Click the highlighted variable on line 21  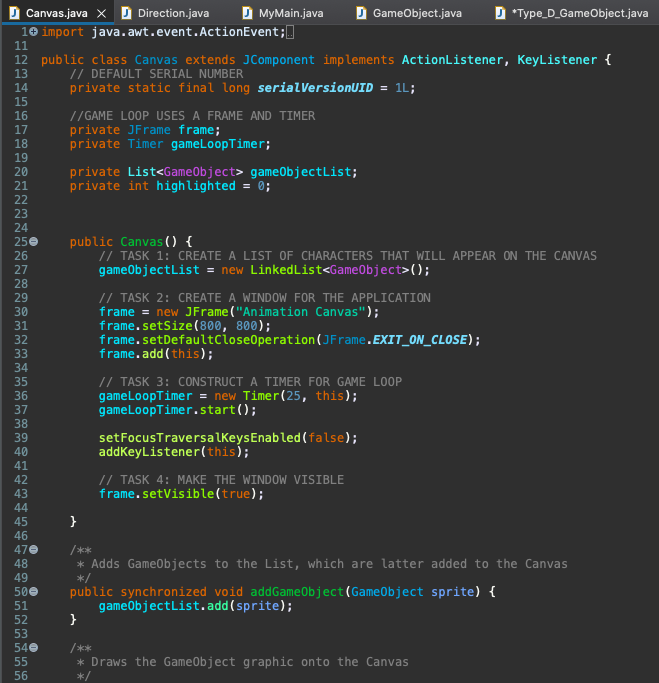(x=196, y=186)
